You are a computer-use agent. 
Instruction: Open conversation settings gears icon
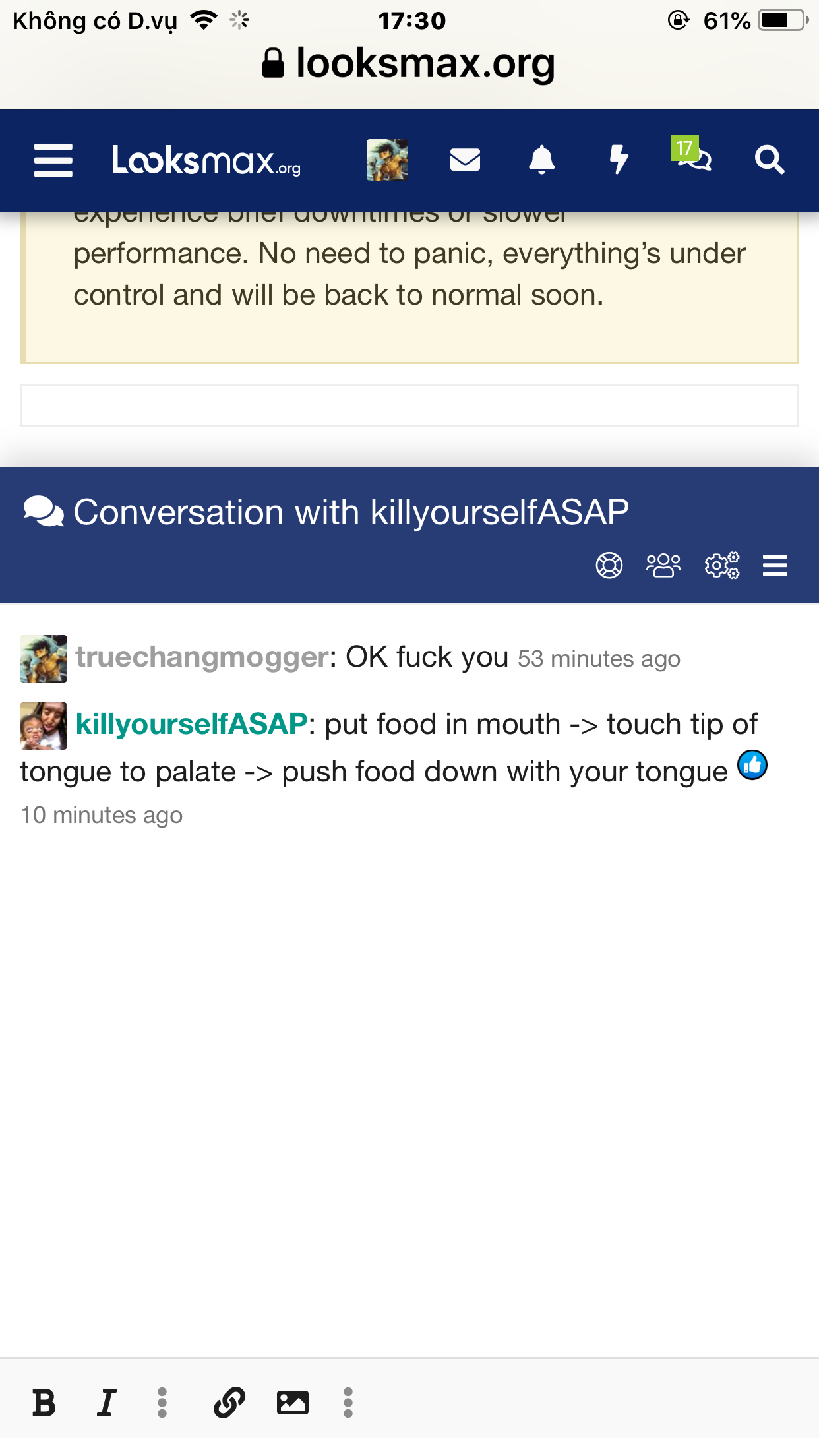[x=722, y=565]
